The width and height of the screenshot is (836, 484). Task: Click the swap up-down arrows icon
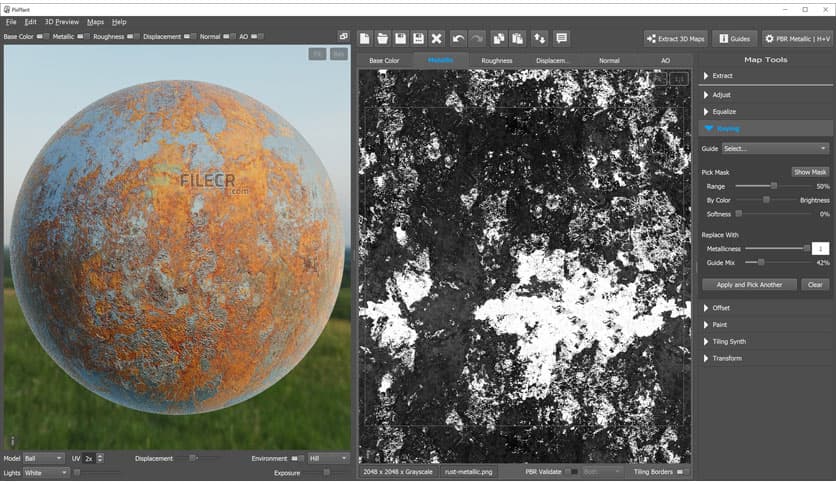[x=539, y=38]
